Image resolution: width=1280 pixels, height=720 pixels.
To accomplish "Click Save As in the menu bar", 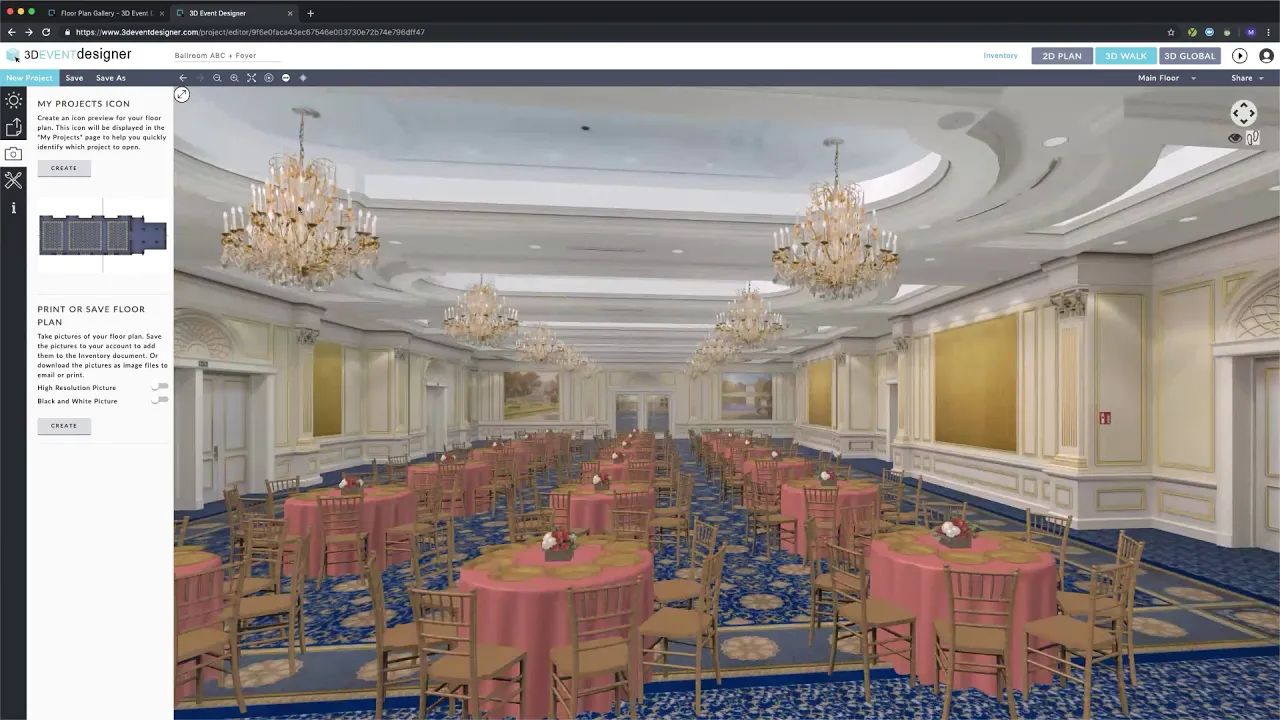I will pyautogui.click(x=111, y=78).
